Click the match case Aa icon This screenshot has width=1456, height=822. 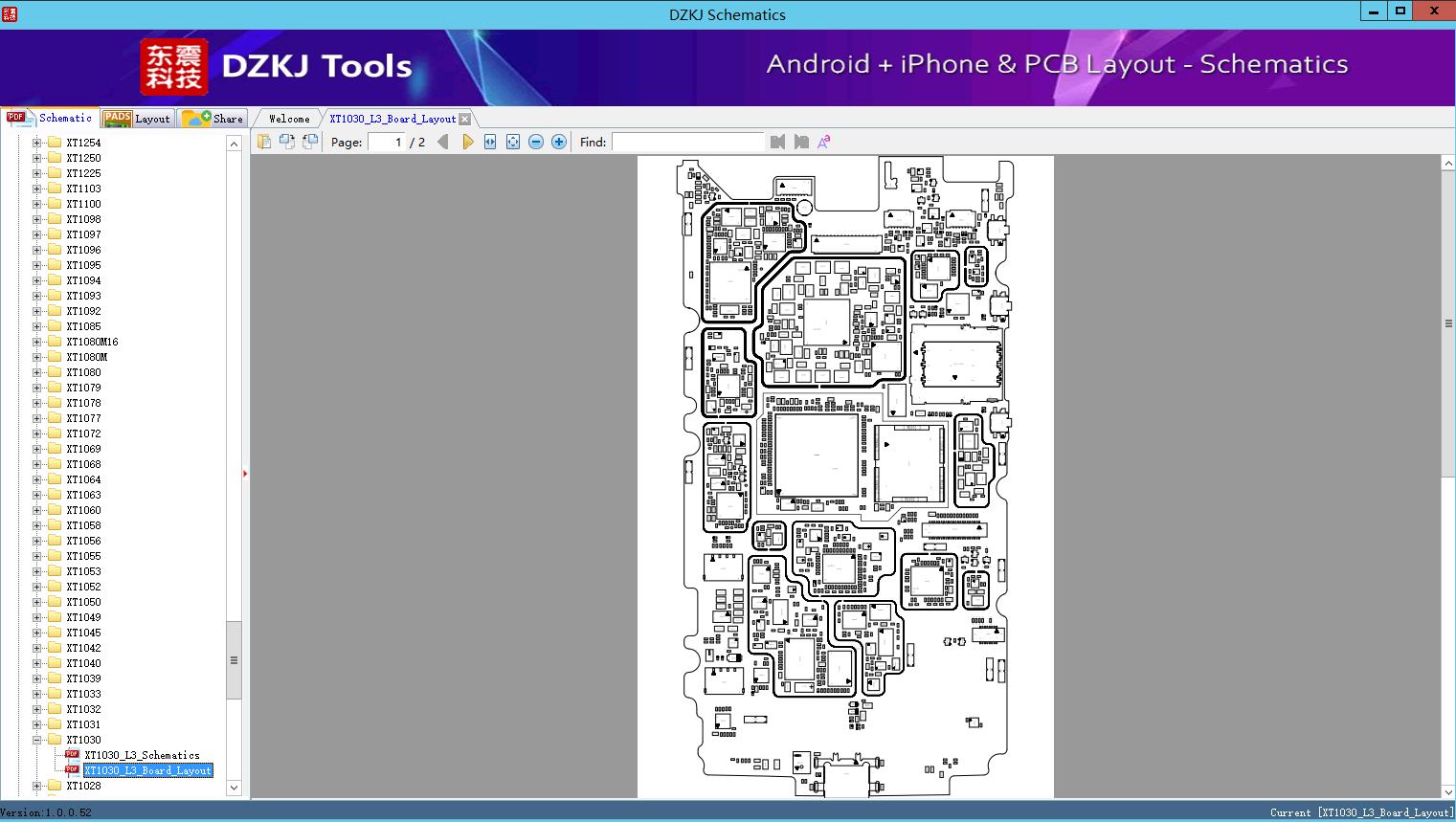coord(824,142)
